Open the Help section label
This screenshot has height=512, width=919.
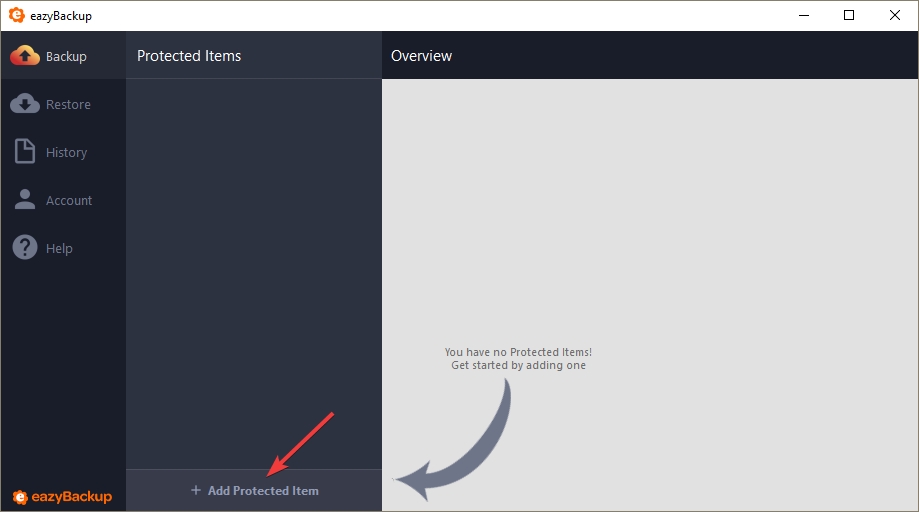coord(59,248)
